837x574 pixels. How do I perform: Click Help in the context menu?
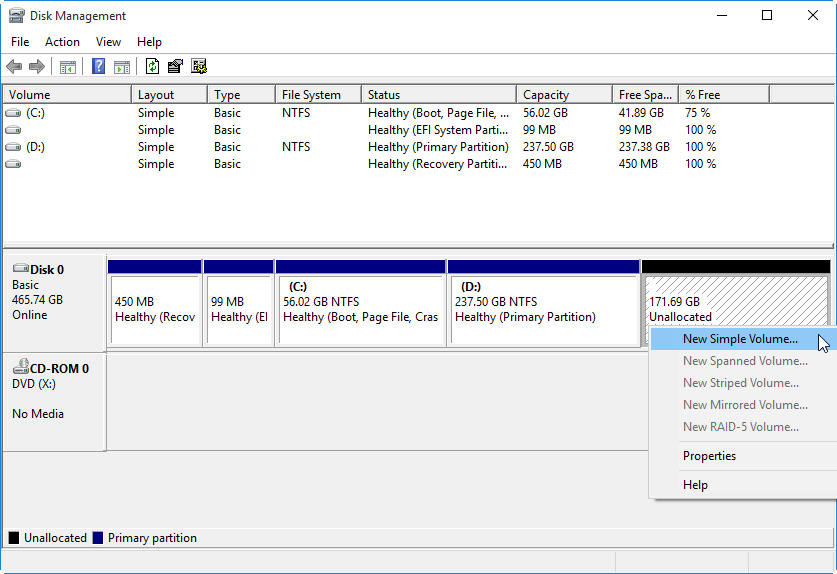pyautogui.click(x=695, y=485)
